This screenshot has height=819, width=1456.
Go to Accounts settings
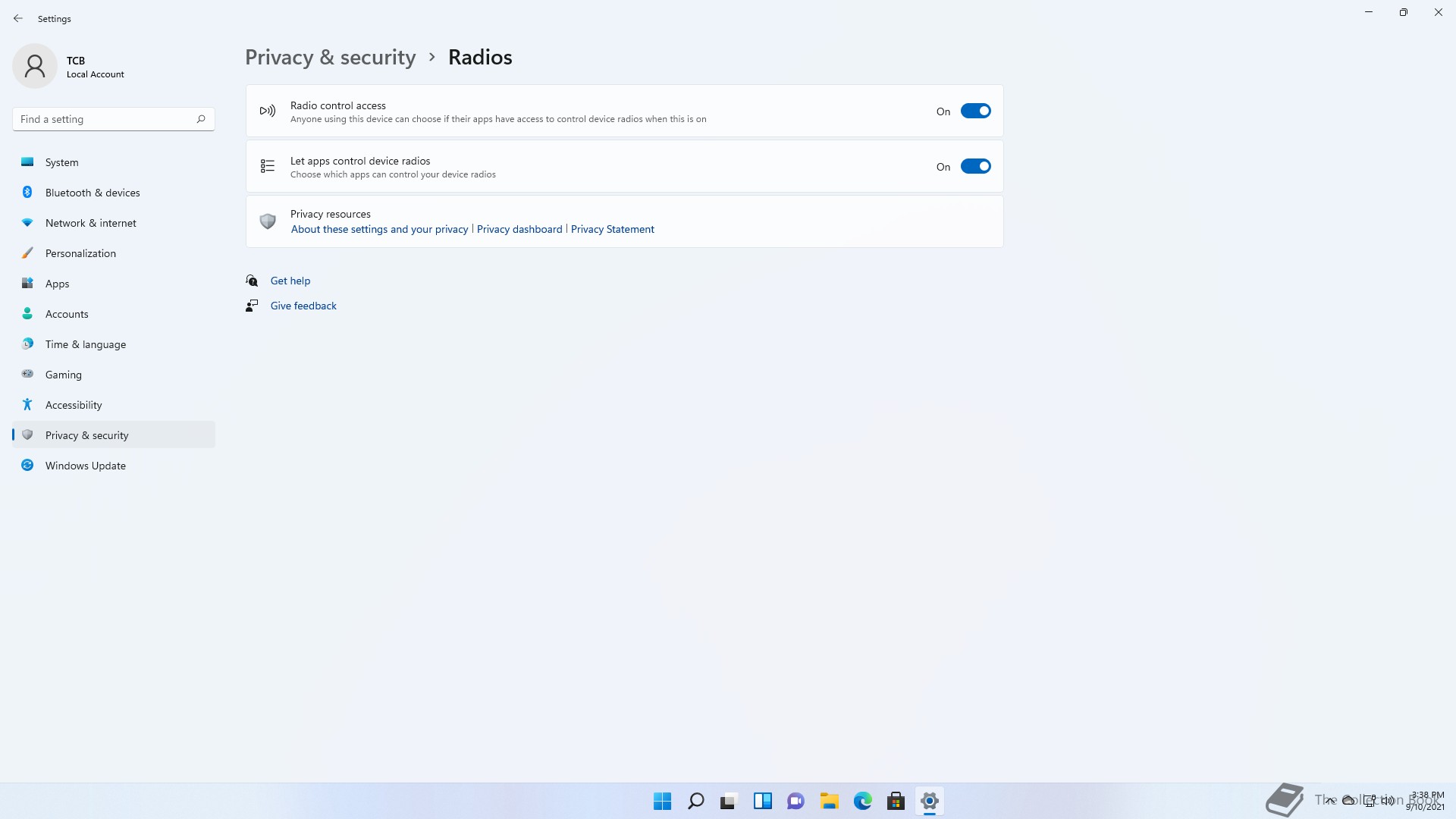coord(114,313)
